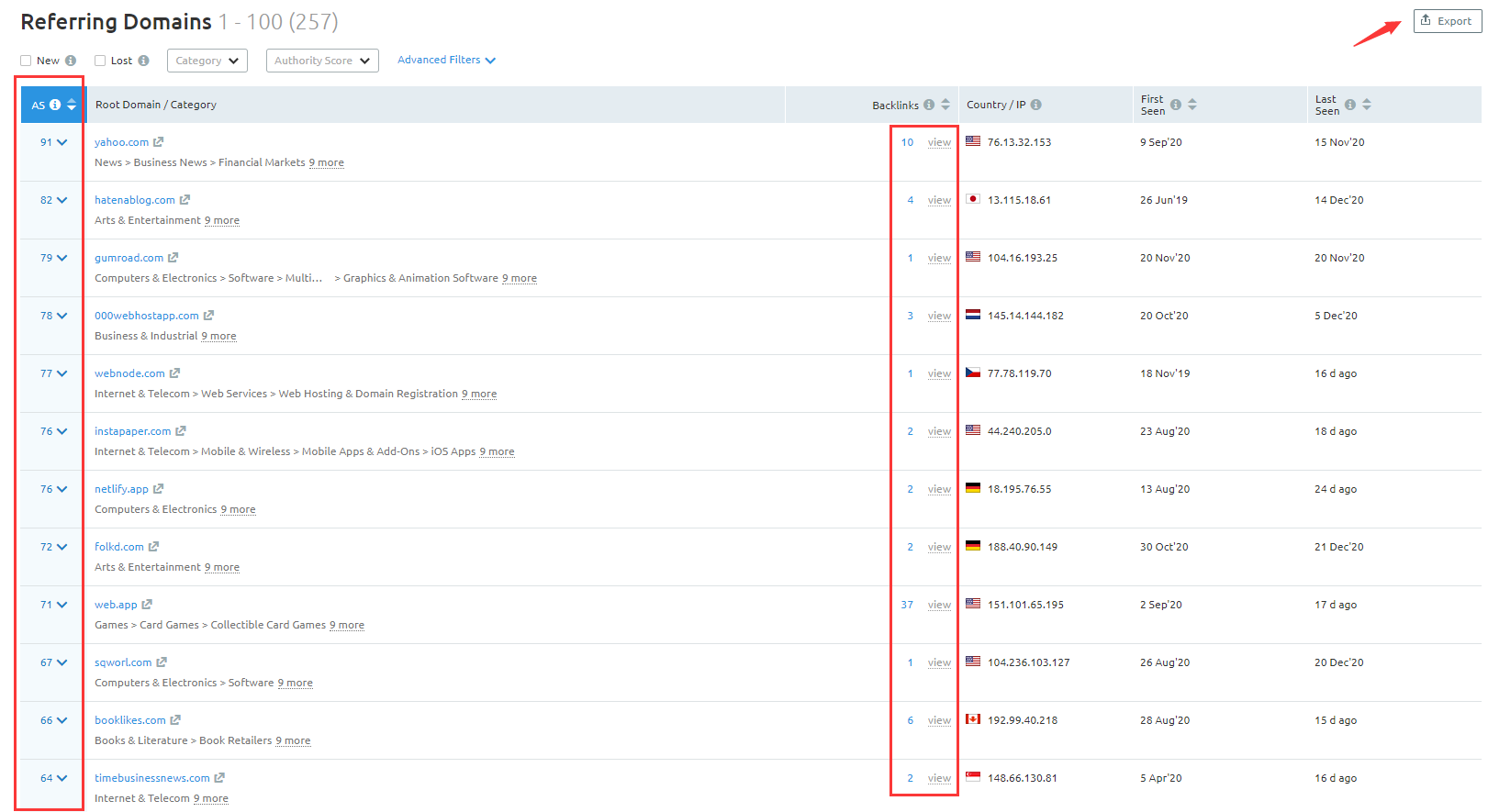Open the Category dropdown filter

pyautogui.click(x=207, y=61)
